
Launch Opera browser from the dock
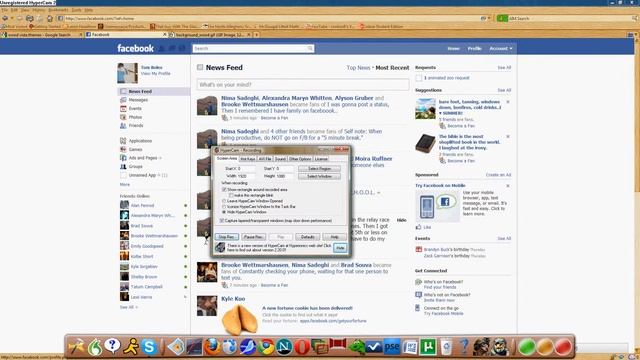(x=302, y=347)
